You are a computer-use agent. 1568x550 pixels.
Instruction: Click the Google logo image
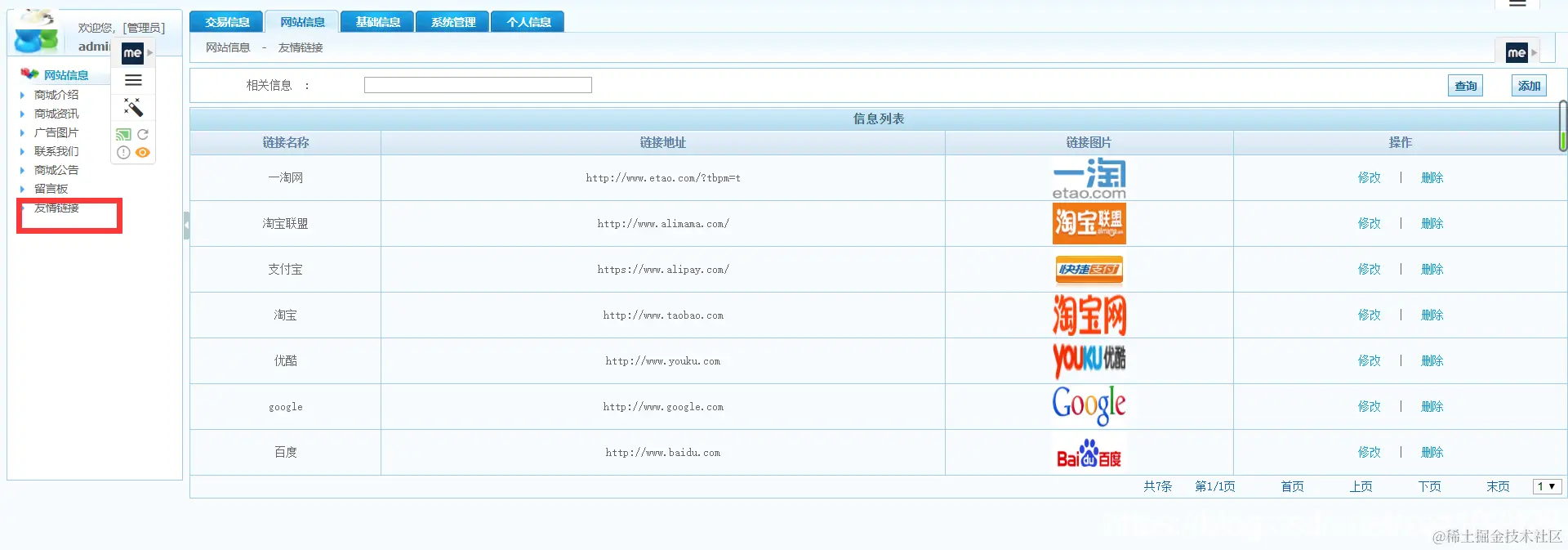[x=1089, y=406]
